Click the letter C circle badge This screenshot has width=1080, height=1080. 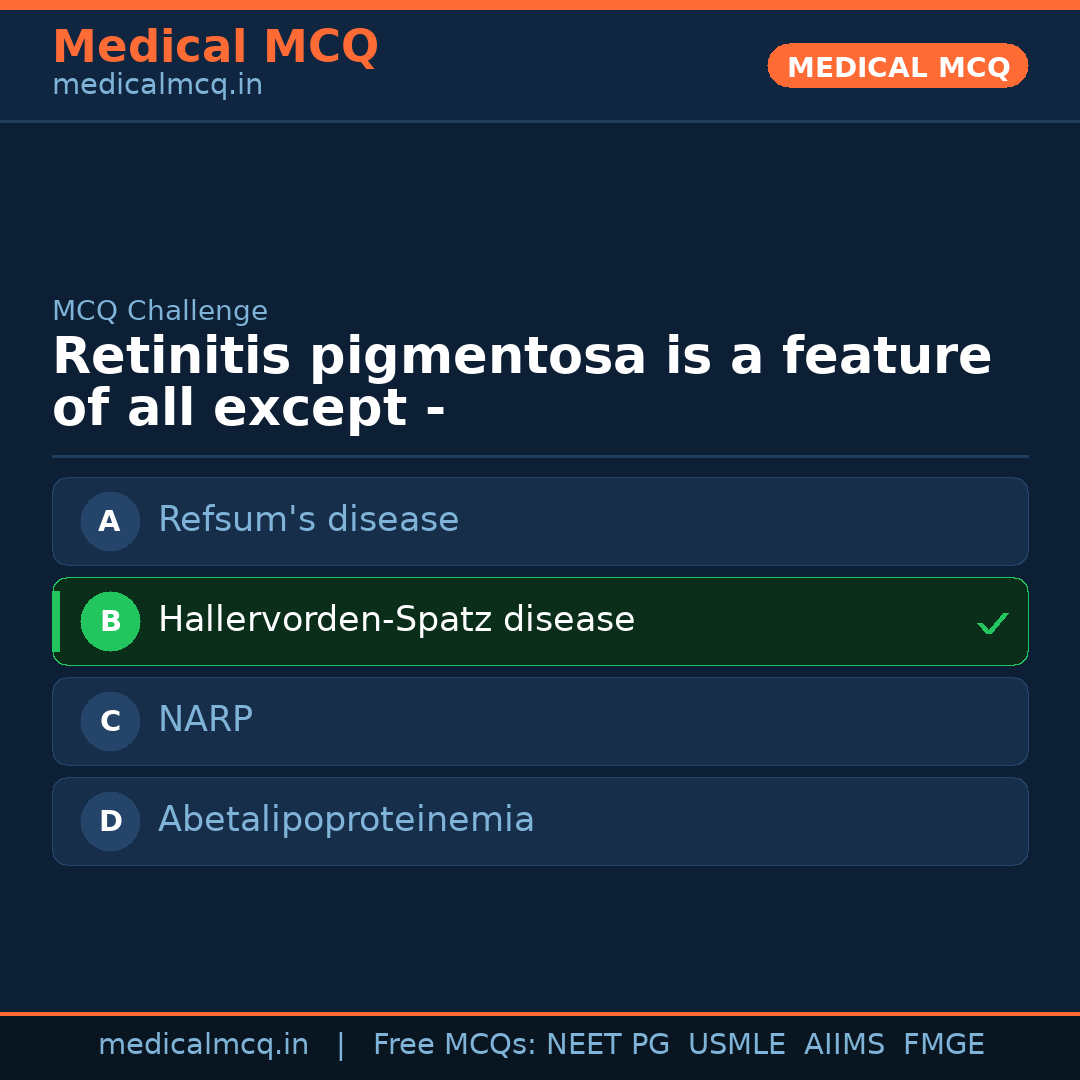(110, 721)
